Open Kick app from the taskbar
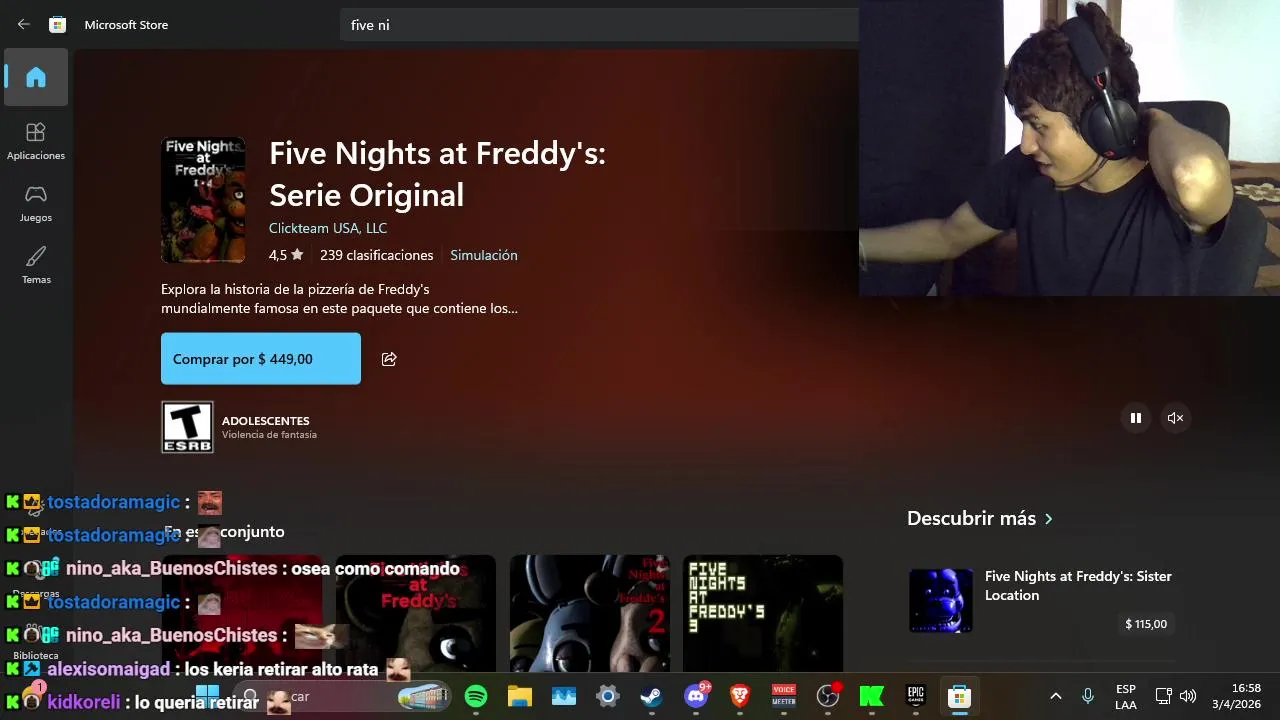This screenshot has width=1280, height=720. click(872, 696)
